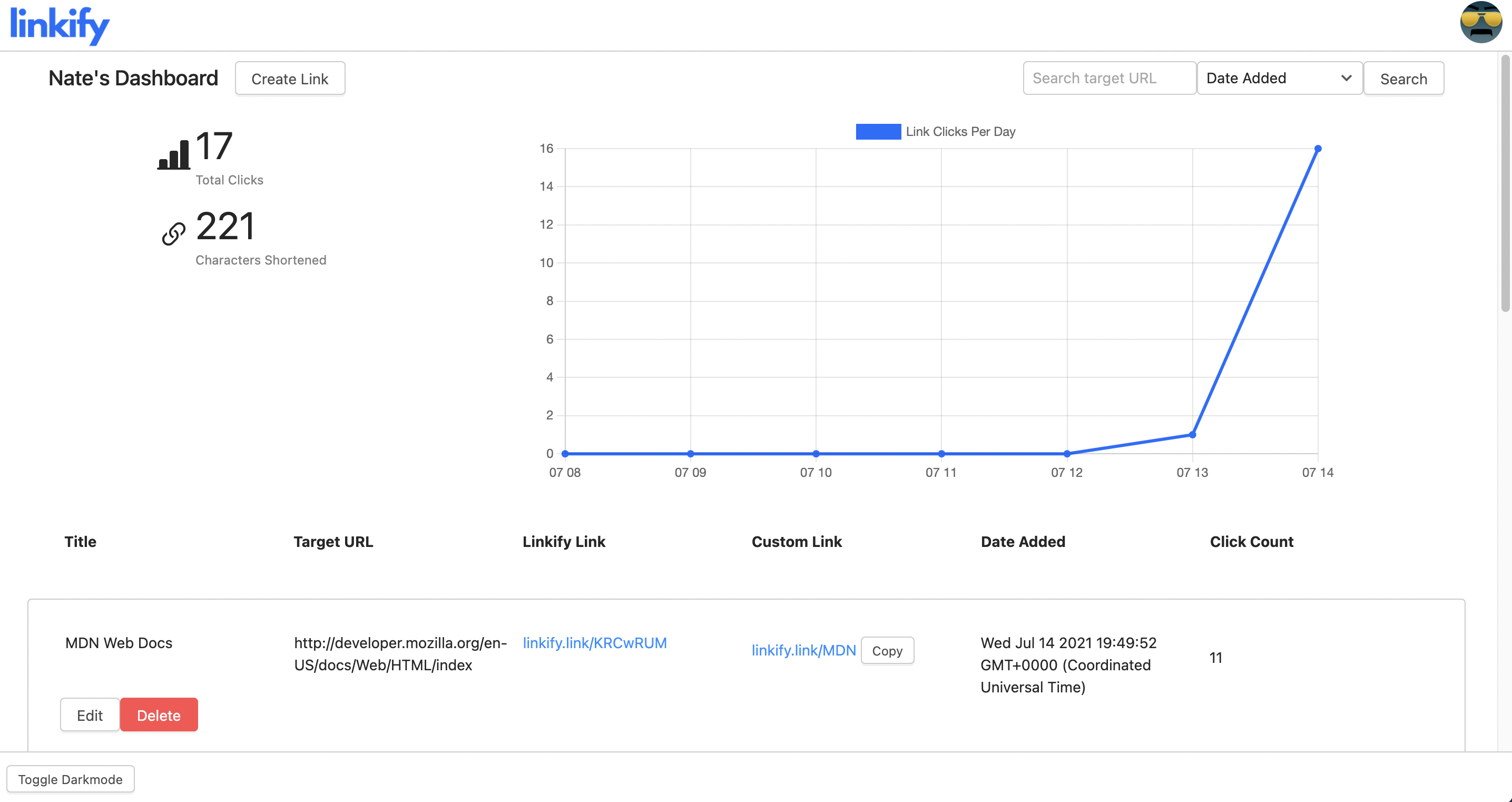Click the Search button

1403,79
